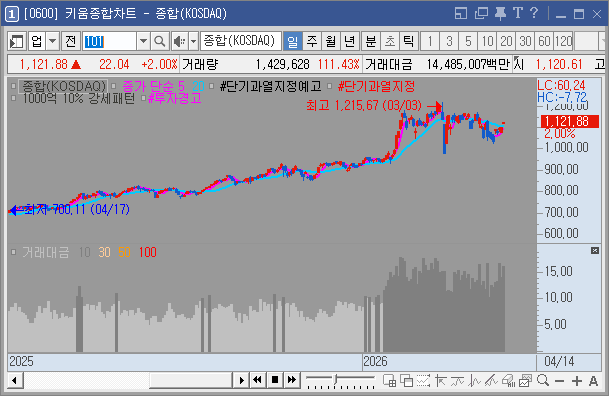Click 거래대금 30 average label
The width and height of the screenshot is (609, 396).
tap(104, 252)
